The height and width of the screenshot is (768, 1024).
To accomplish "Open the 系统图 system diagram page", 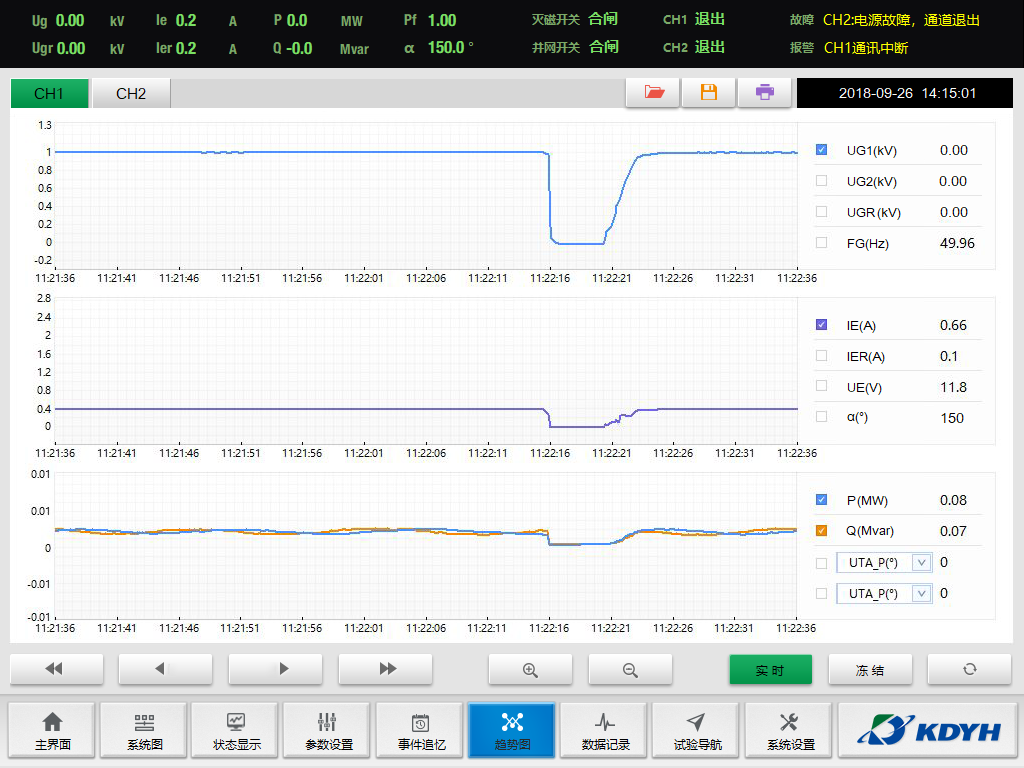I will (144, 731).
